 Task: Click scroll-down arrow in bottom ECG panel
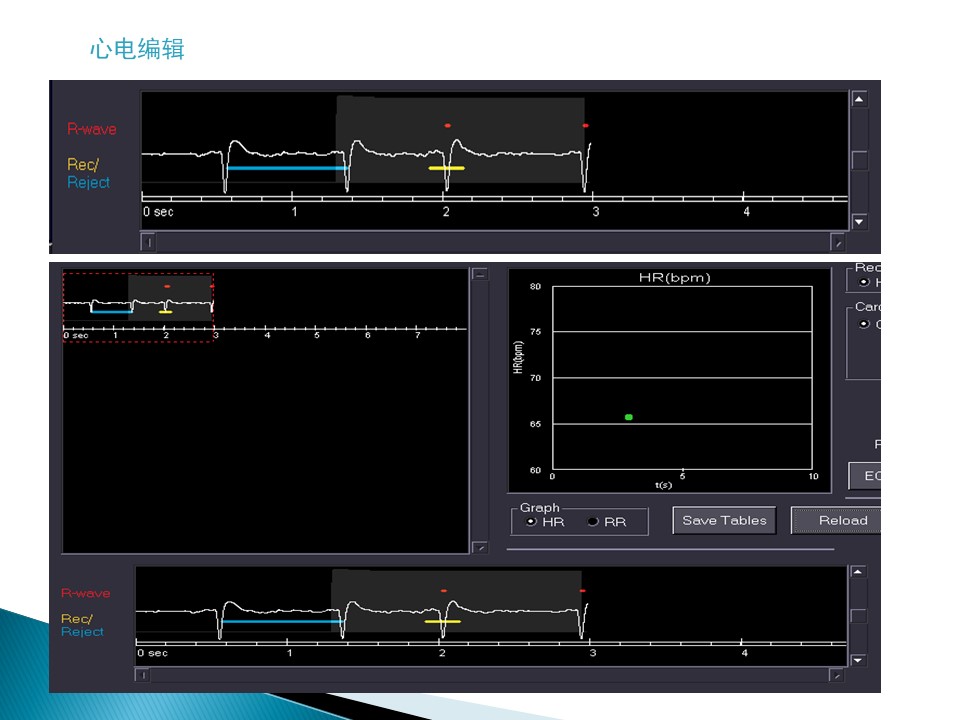857,660
